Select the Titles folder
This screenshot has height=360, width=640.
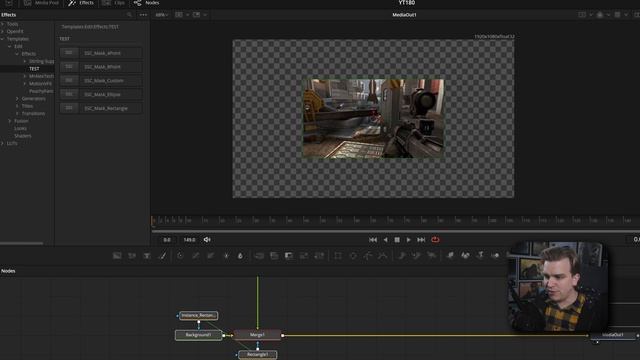[27, 106]
